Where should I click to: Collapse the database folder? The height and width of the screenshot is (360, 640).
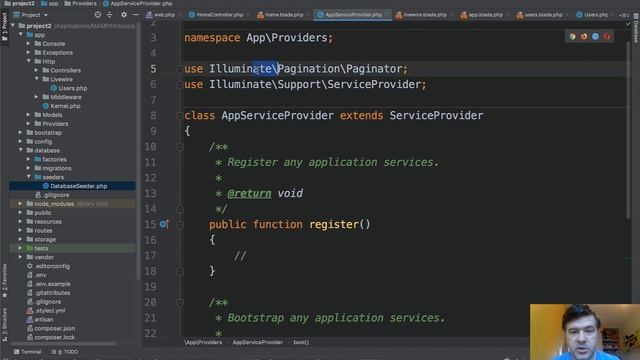(20, 150)
